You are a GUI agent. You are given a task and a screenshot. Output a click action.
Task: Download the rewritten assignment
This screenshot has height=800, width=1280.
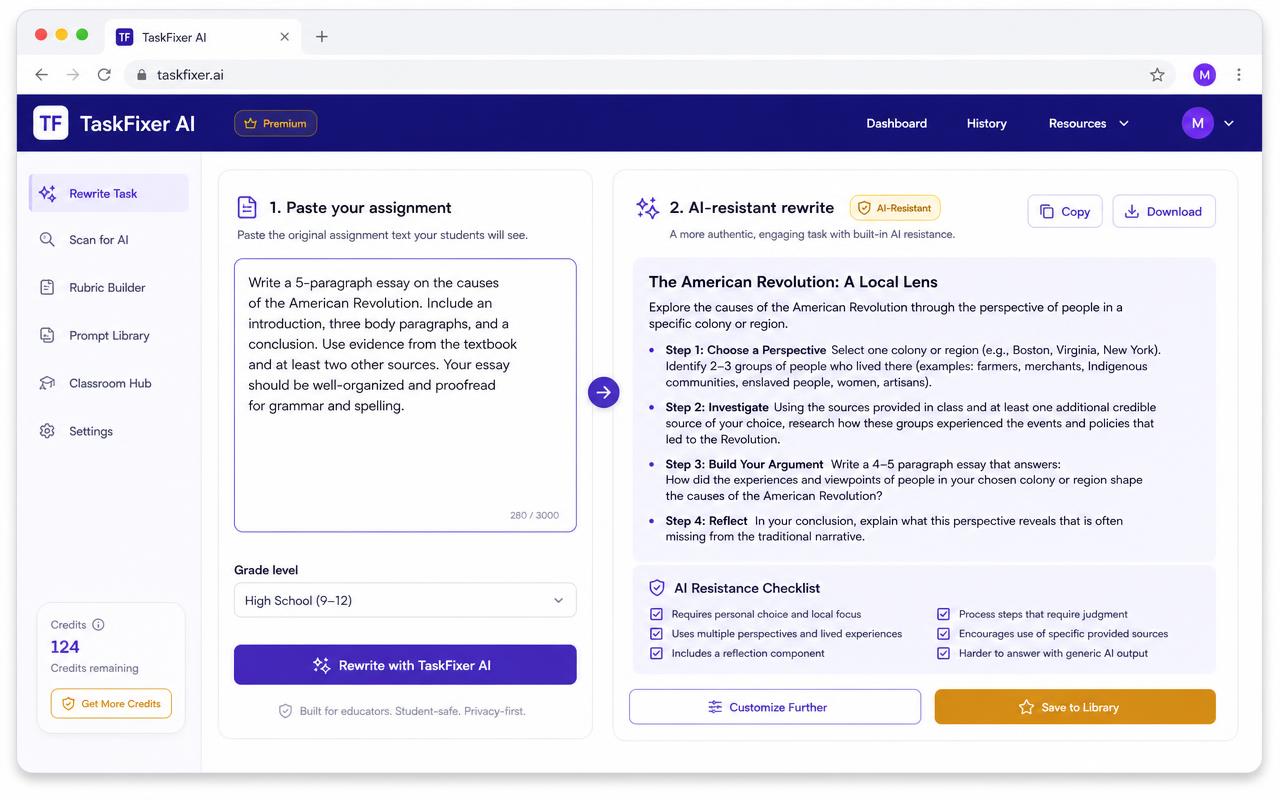1164,211
